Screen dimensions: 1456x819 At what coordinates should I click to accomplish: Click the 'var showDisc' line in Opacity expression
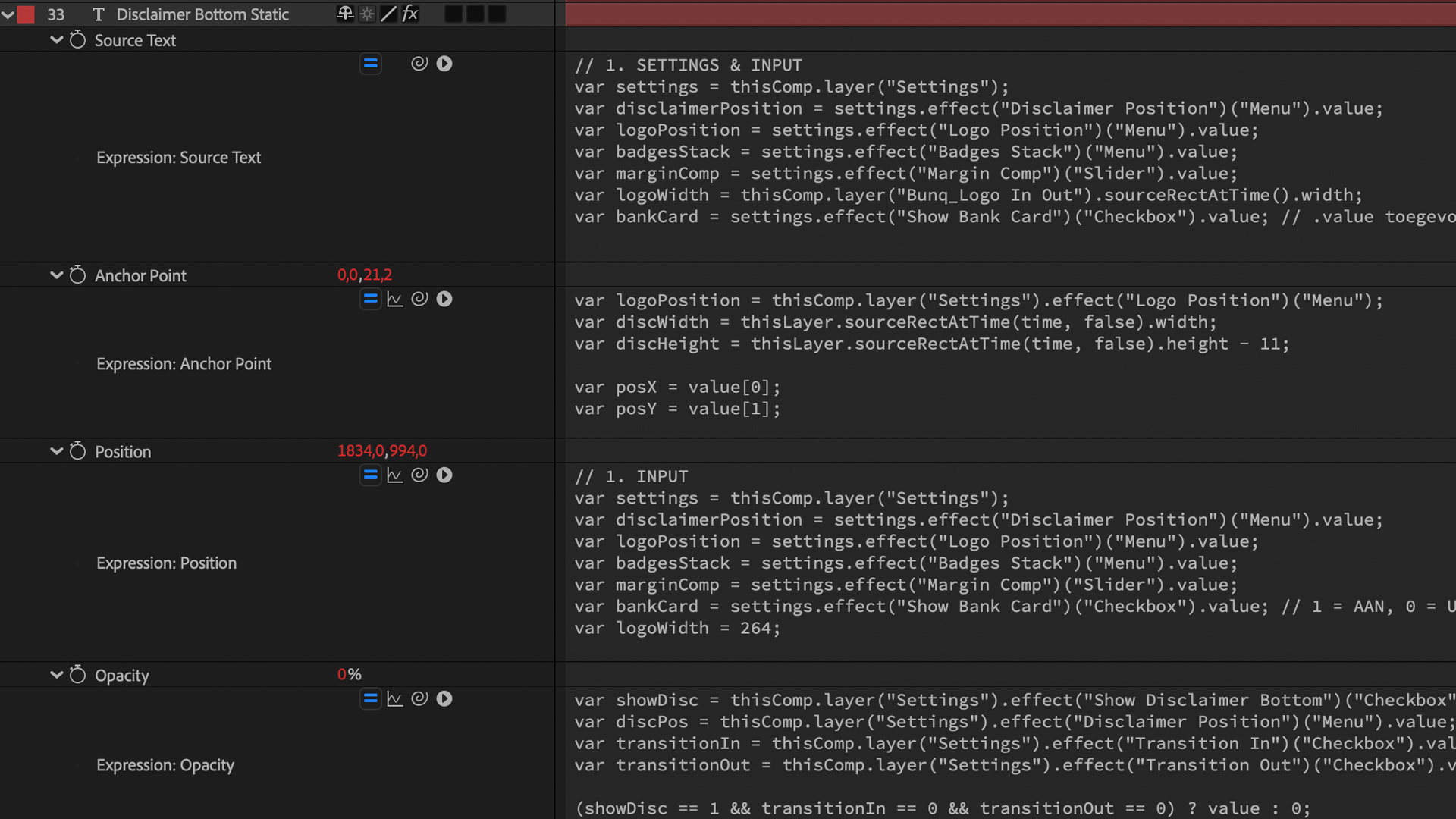point(1015,700)
